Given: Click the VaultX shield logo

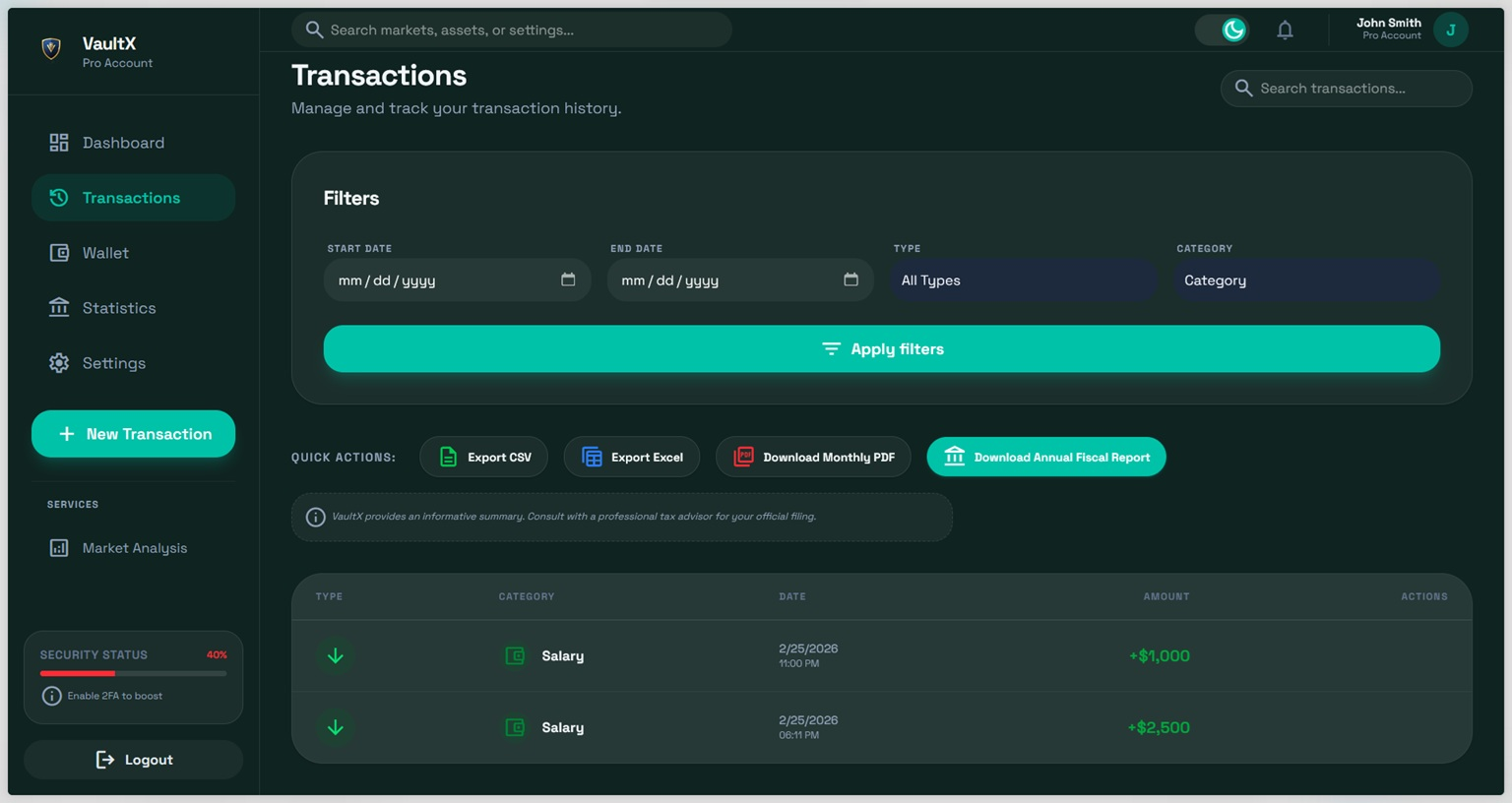Looking at the screenshot, I should pos(51,47).
